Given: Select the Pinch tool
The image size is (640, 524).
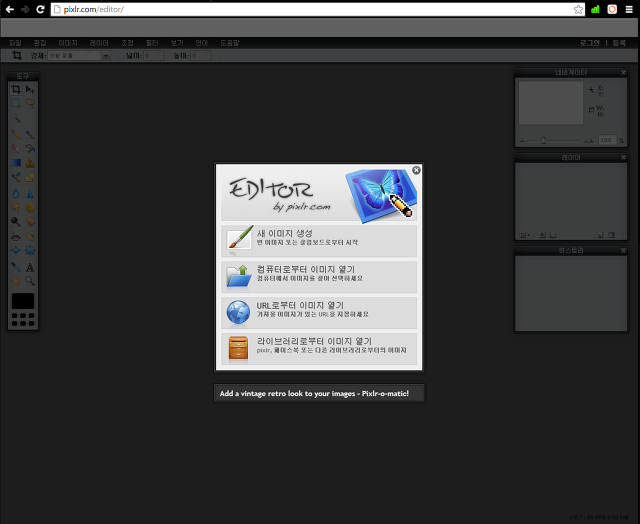Looking at the screenshot, I should (x=30, y=251).
